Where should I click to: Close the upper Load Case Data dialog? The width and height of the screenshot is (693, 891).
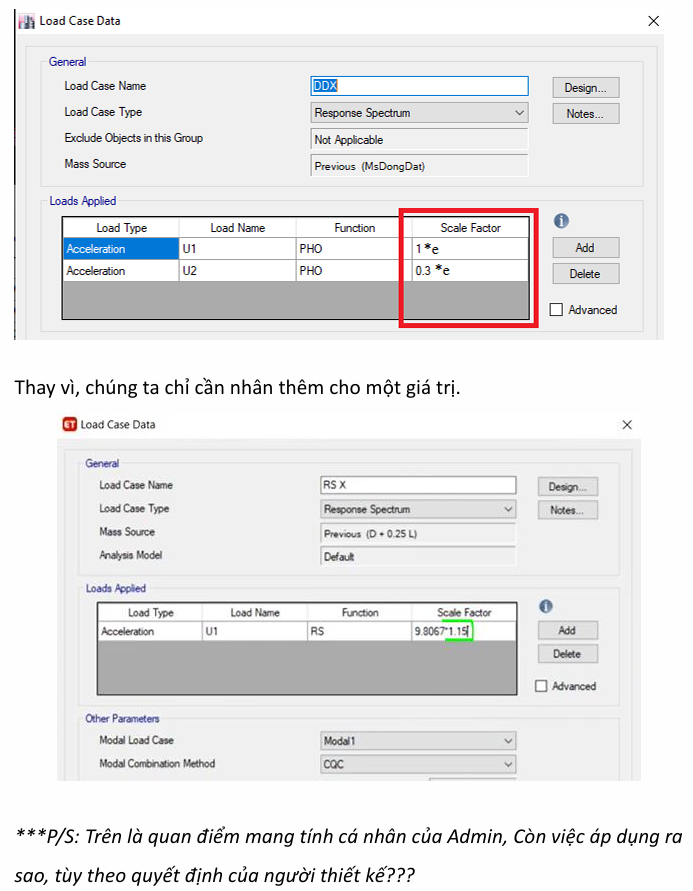[653, 21]
